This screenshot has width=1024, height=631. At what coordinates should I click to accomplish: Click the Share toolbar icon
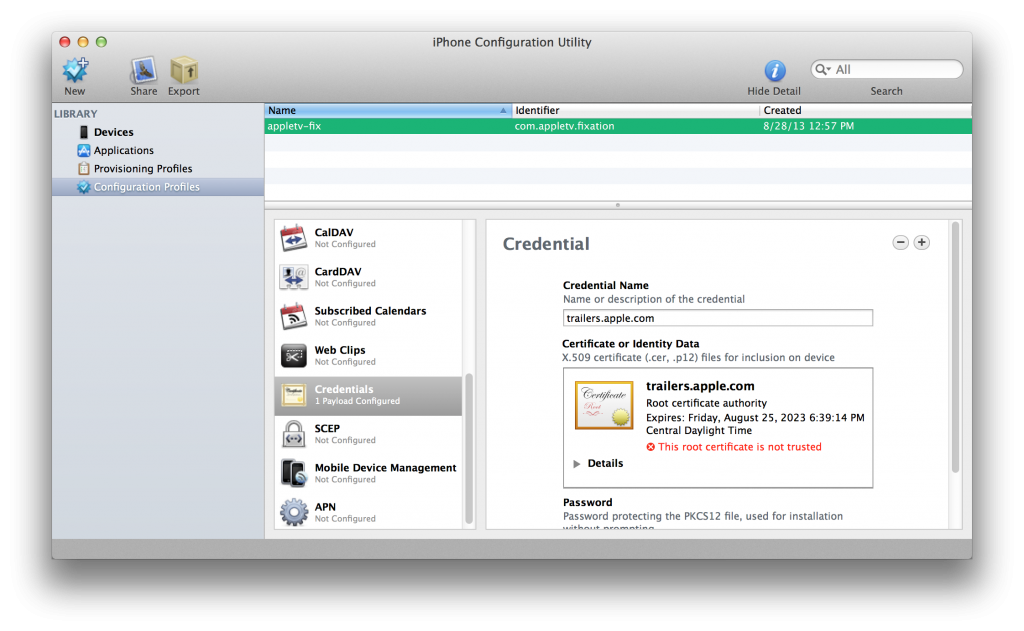(x=143, y=71)
